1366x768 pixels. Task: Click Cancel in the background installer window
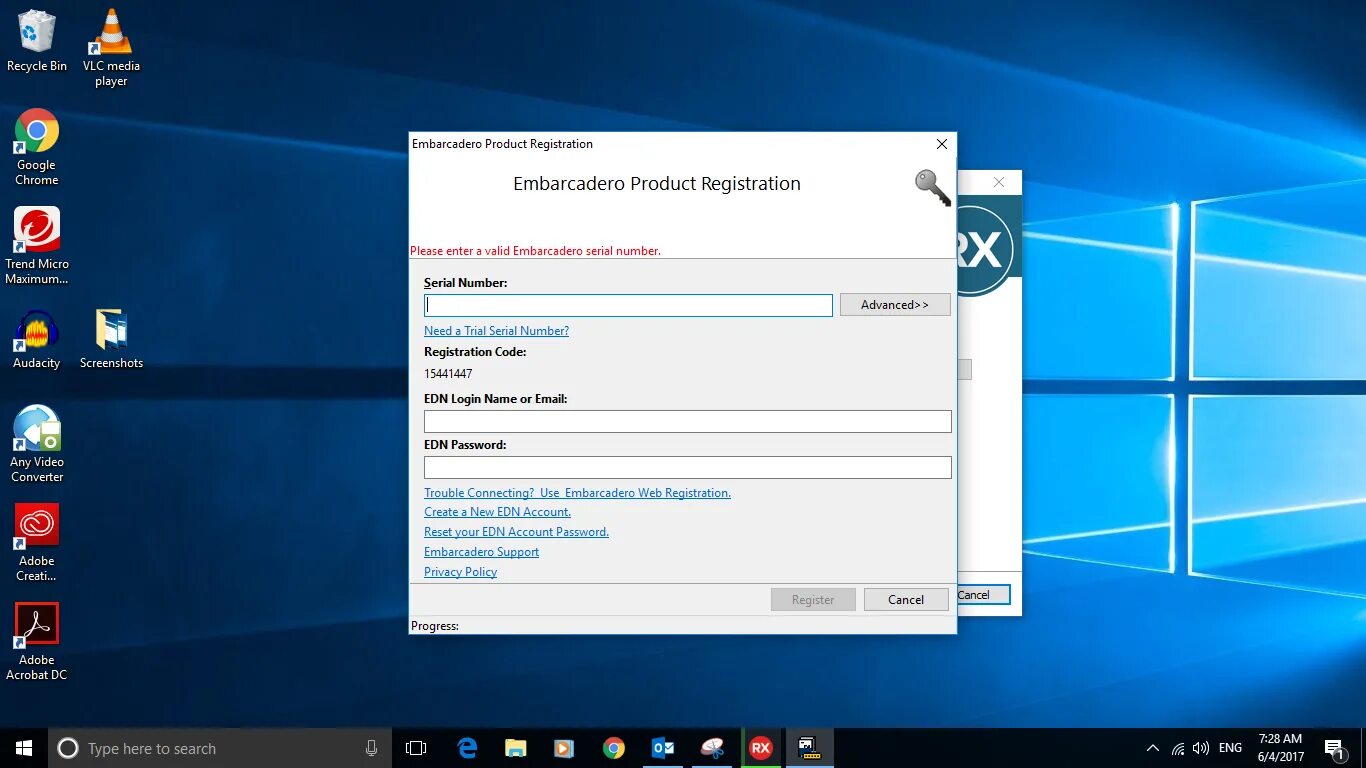point(983,595)
